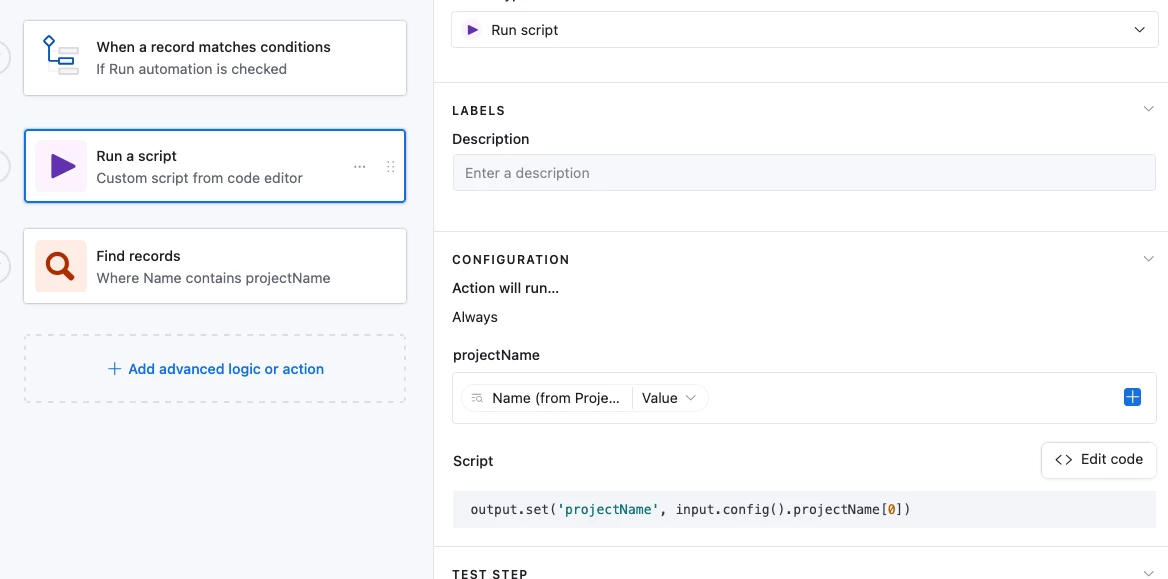The width and height of the screenshot is (1168, 579).
Task: Select the When a record matches conditions trigger
Action: tap(214, 58)
